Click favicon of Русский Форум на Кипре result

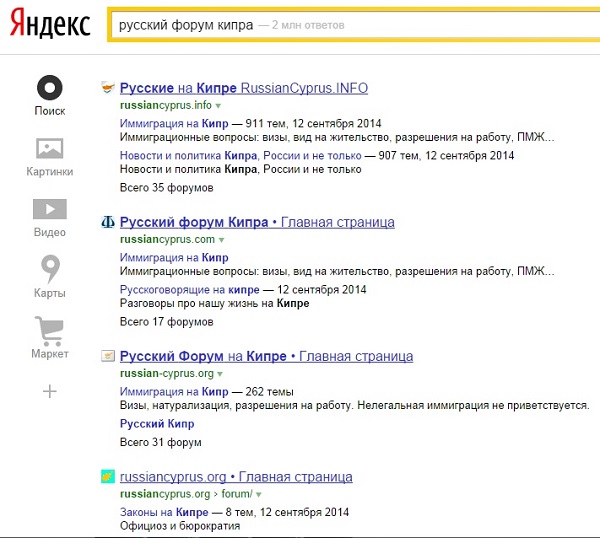coord(108,356)
